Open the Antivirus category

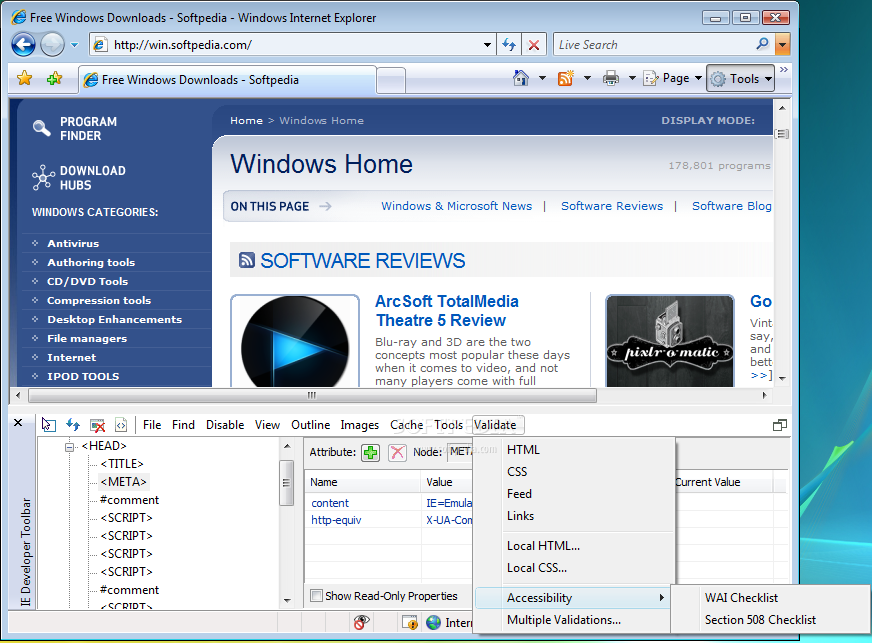[73, 244]
